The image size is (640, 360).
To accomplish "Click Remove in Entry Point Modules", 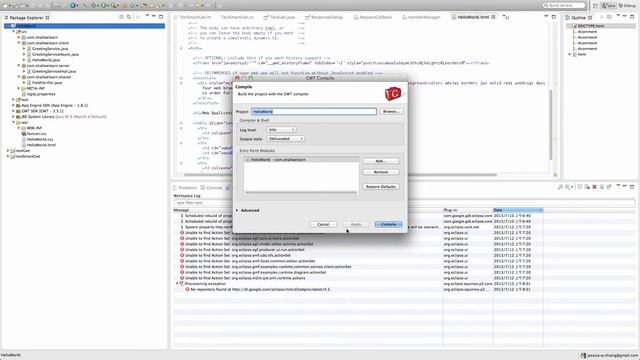I will click(x=381, y=172).
